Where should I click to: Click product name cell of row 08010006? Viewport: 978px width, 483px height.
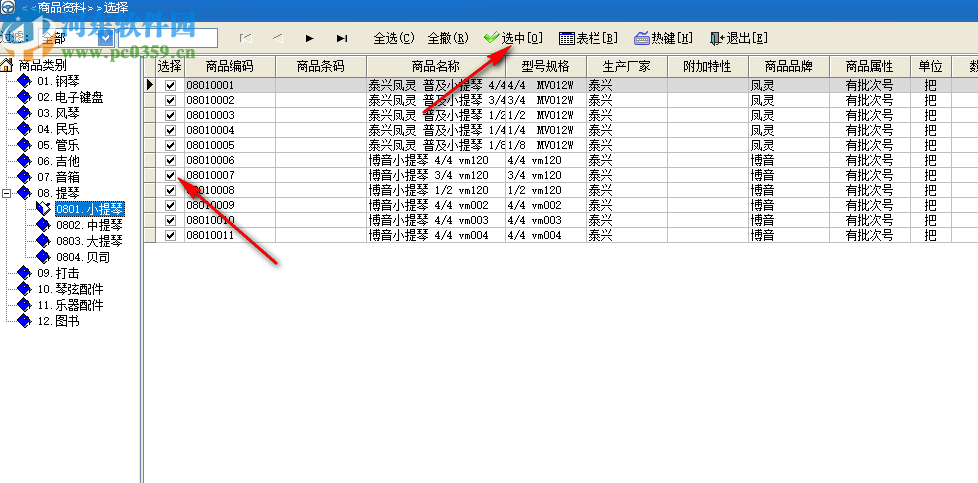point(436,160)
